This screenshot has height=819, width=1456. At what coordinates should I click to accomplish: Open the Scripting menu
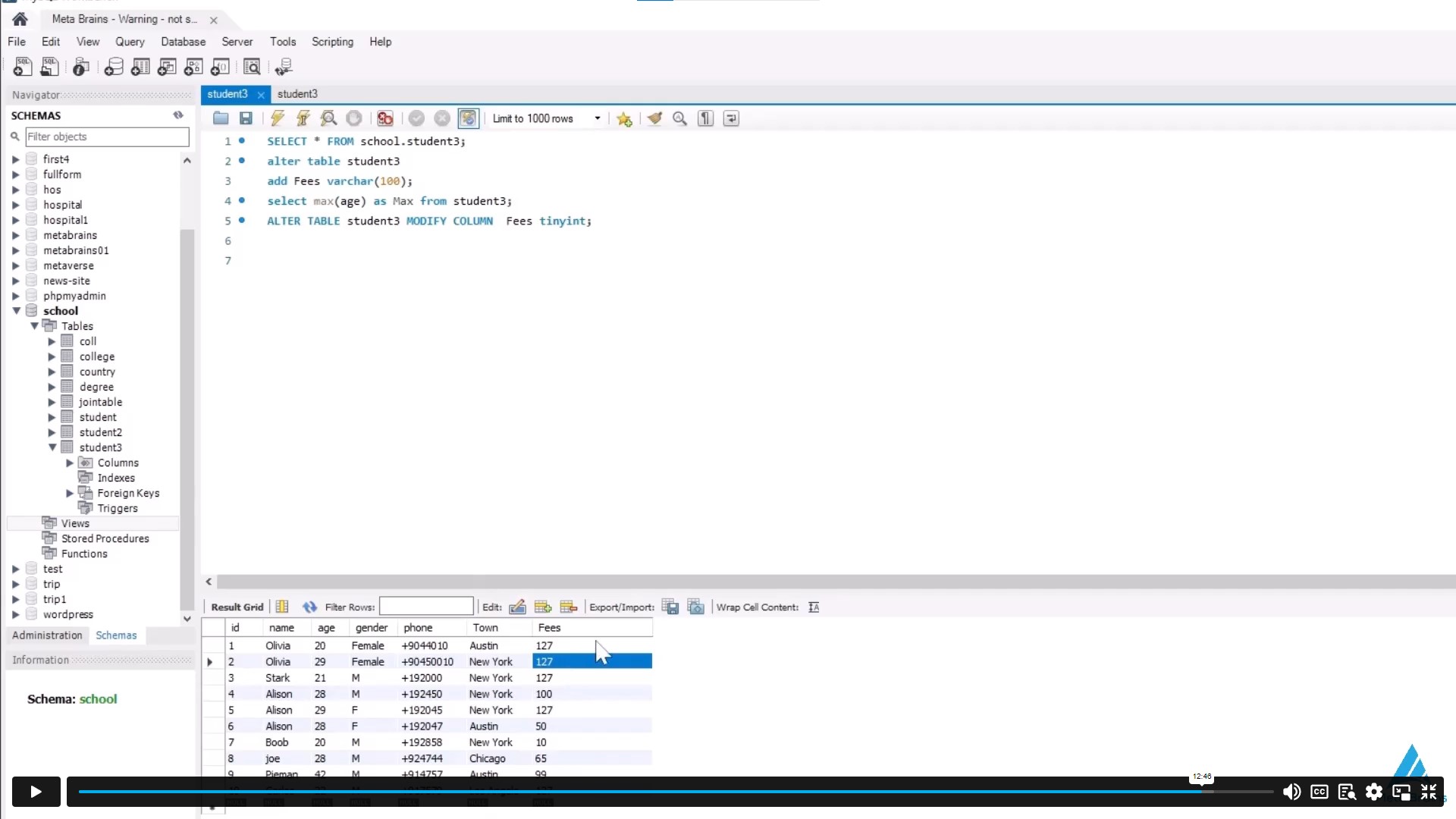(332, 42)
